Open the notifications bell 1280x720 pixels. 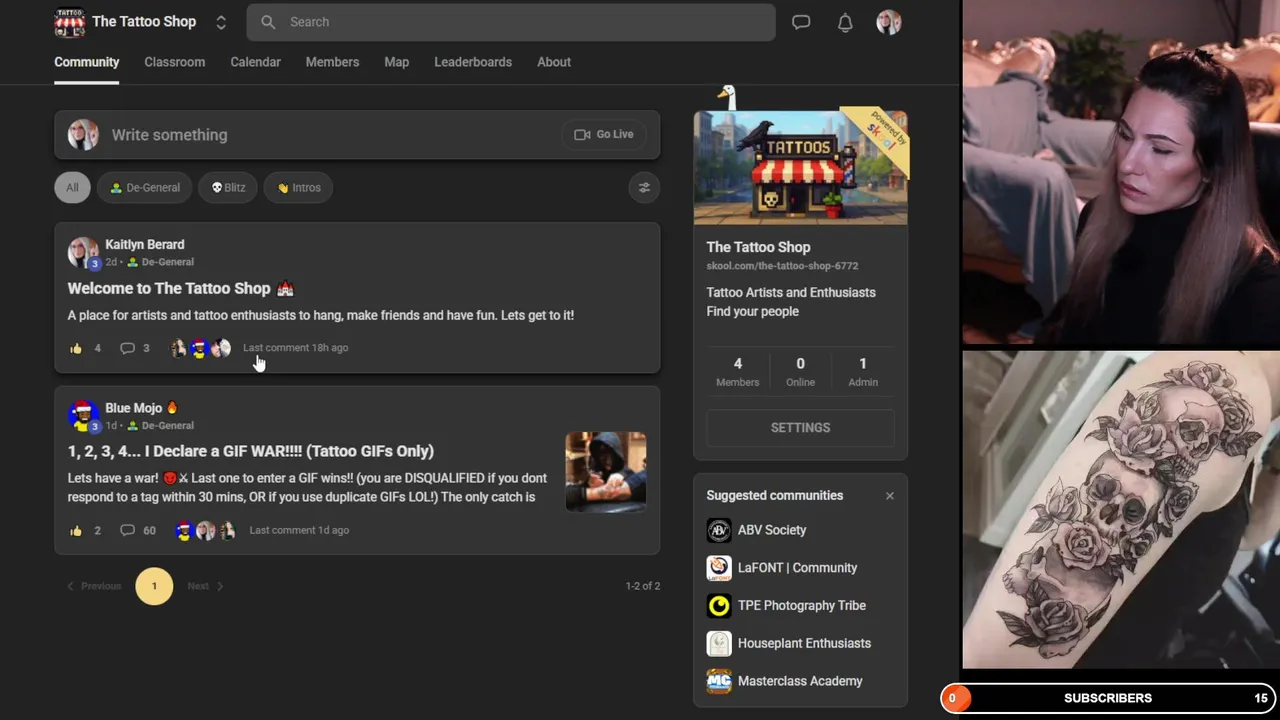tap(845, 22)
